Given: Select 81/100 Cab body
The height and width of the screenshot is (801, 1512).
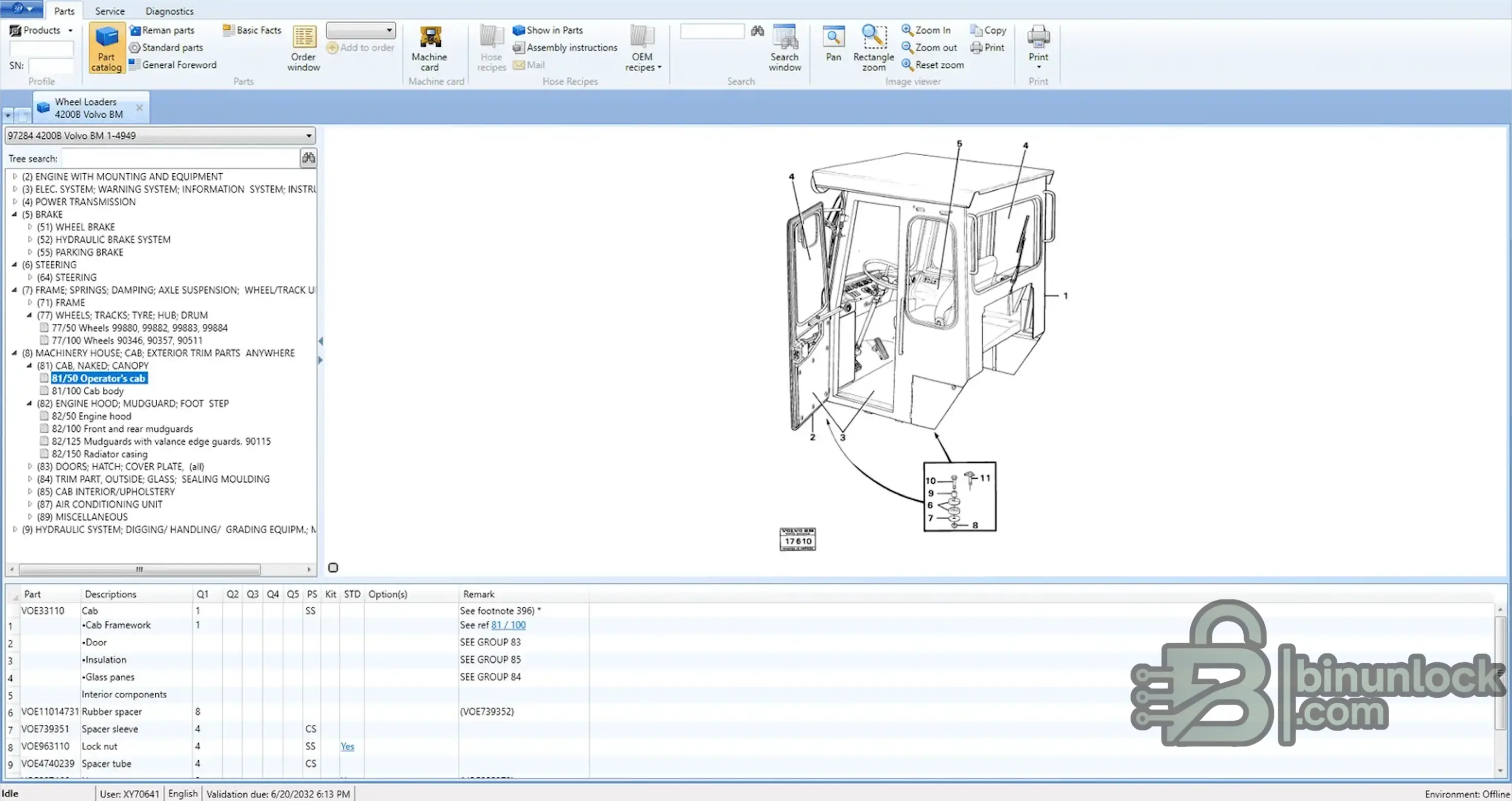Looking at the screenshot, I should [87, 391].
